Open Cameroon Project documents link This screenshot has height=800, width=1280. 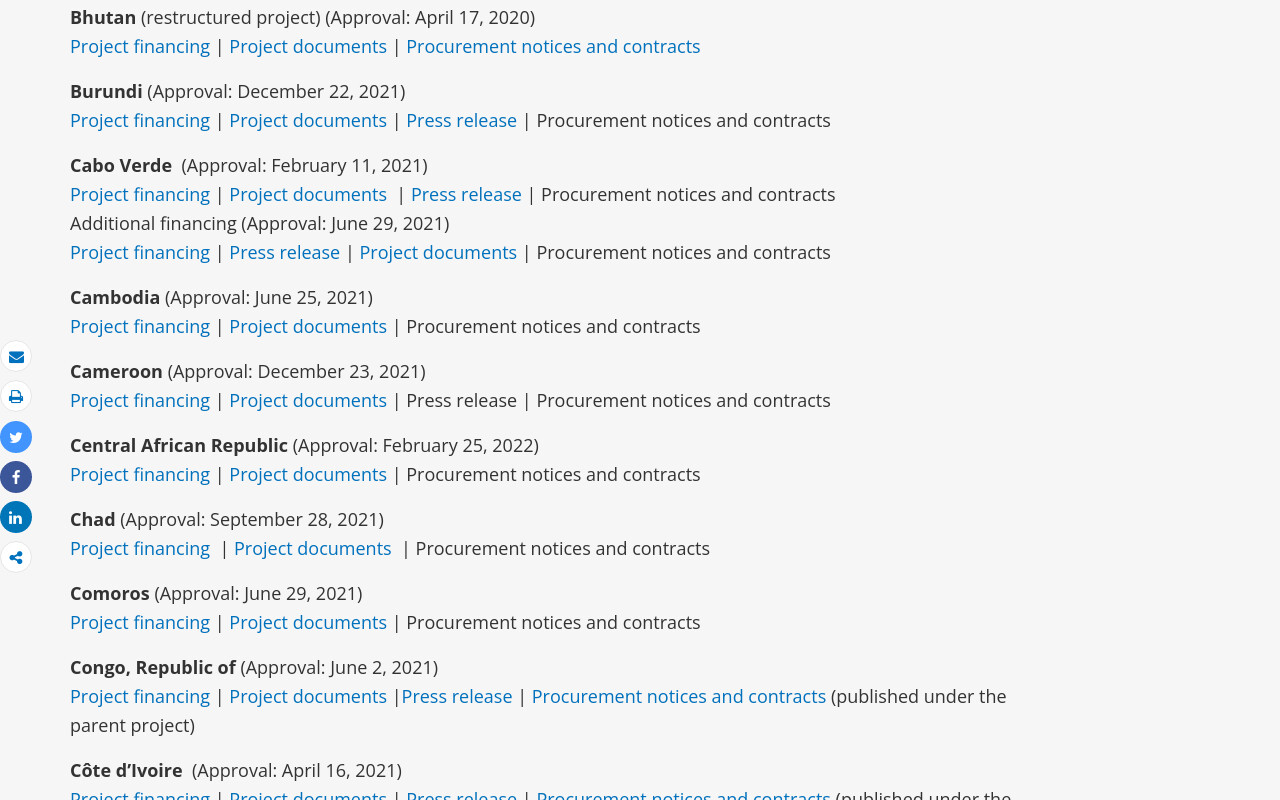tap(308, 401)
